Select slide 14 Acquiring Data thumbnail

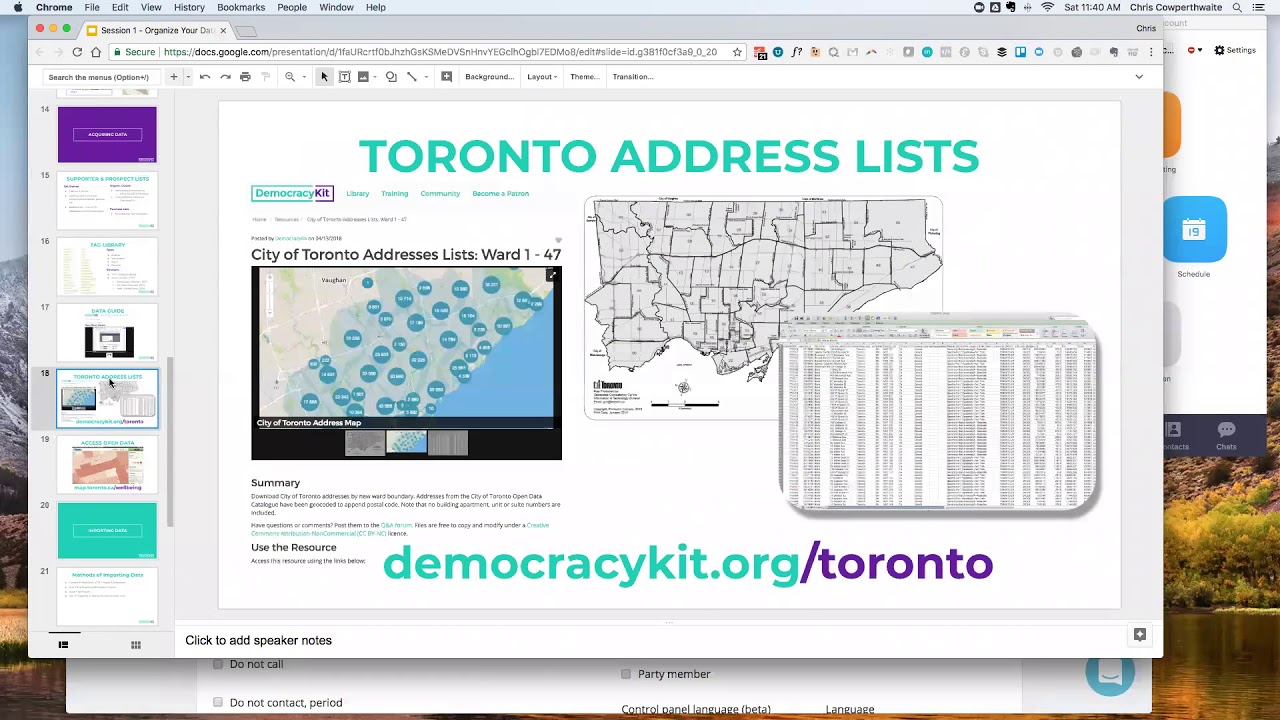(x=107, y=134)
